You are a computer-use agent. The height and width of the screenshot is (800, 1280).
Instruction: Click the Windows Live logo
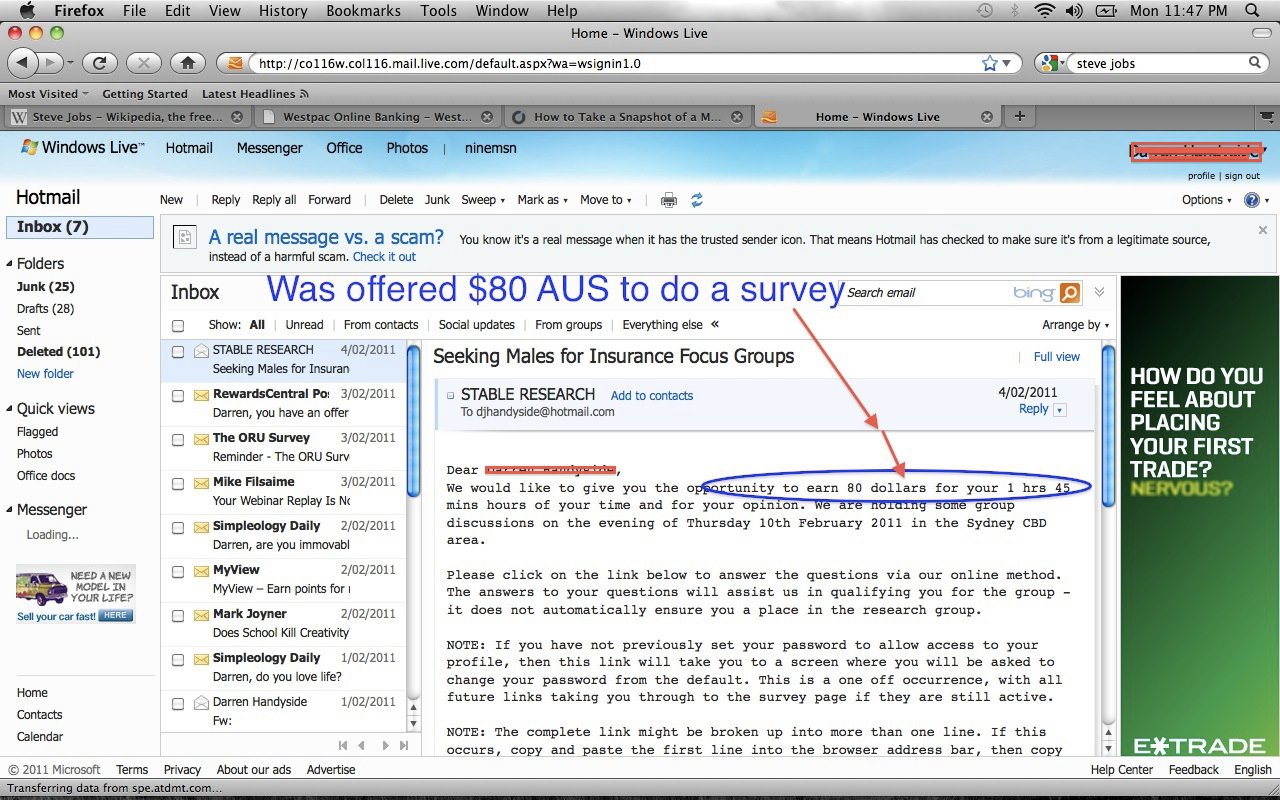click(83, 148)
